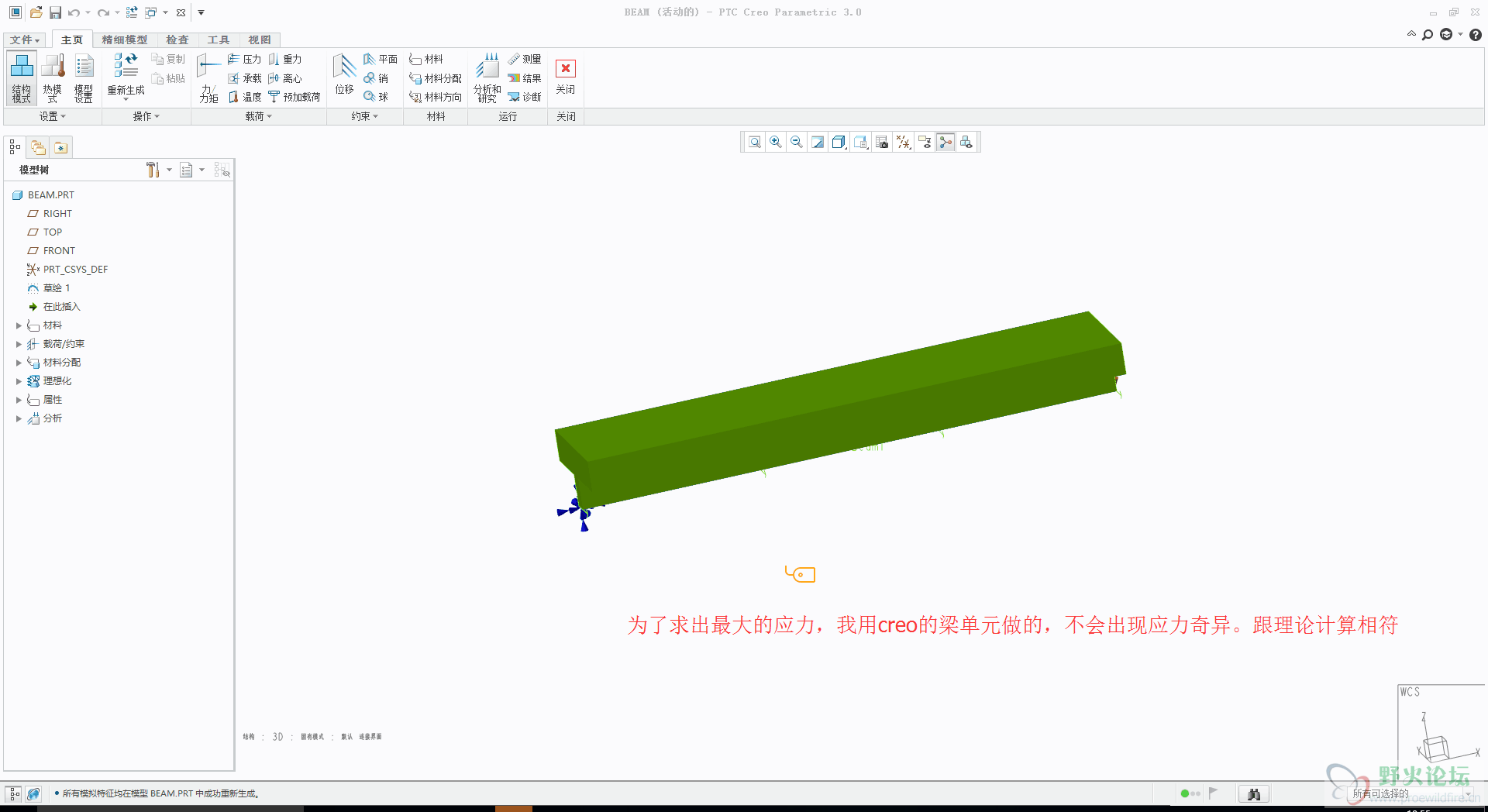
Task: Expand the 操作 group dropdown
Action: (146, 116)
